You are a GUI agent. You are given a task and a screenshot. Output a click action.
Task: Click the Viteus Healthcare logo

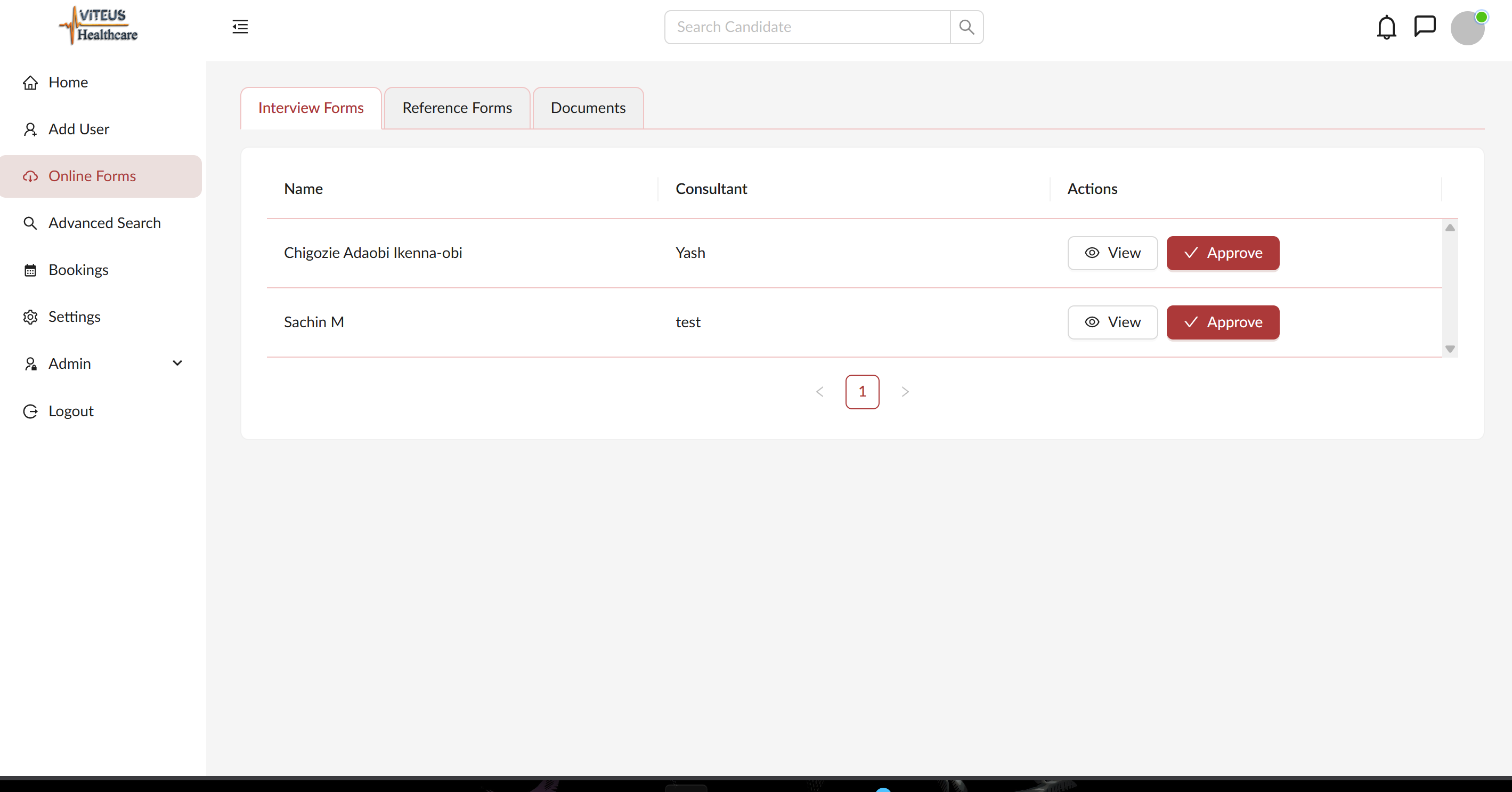pyautogui.click(x=99, y=26)
